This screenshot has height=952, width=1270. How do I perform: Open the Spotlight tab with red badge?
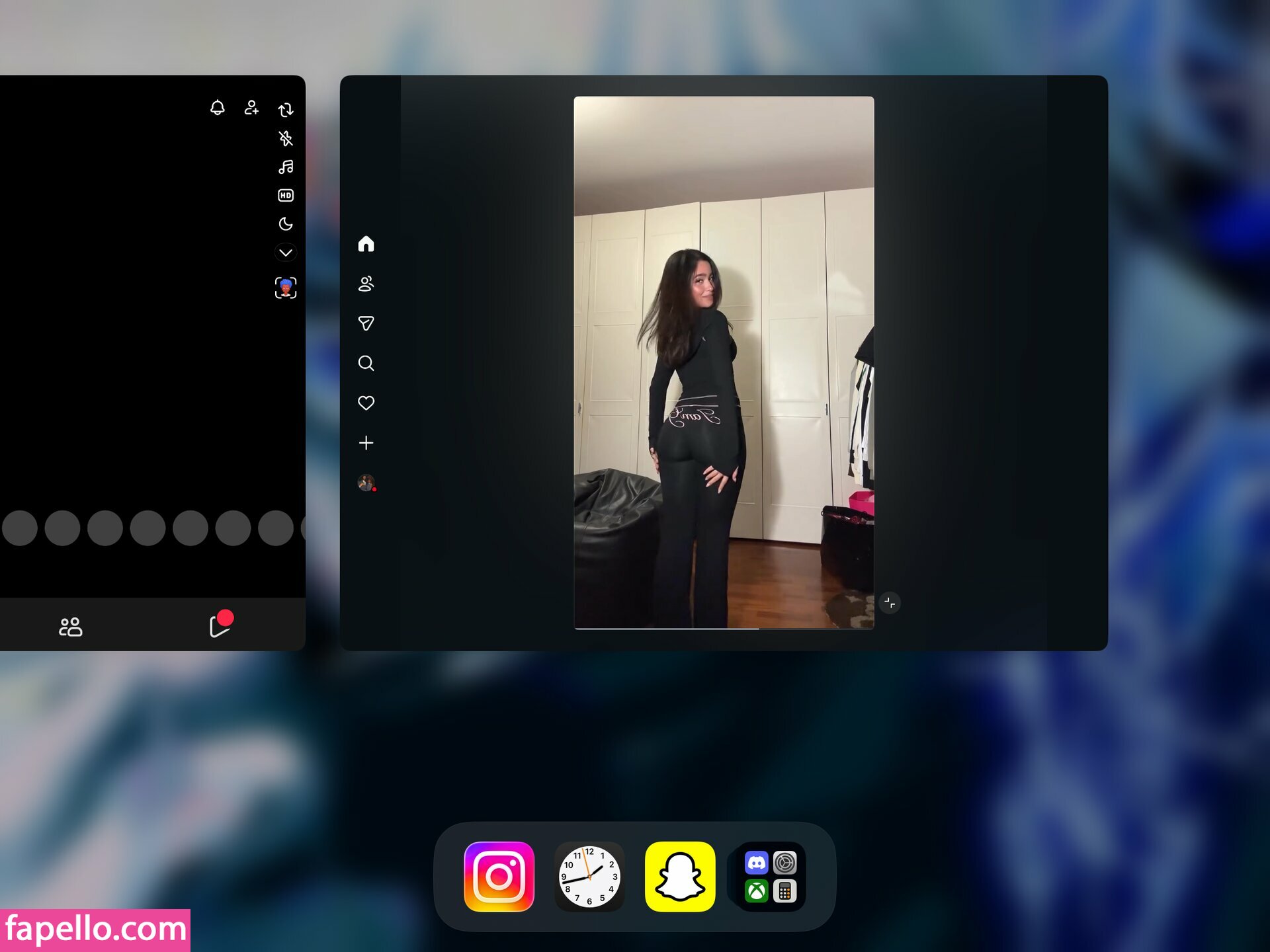(x=220, y=625)
